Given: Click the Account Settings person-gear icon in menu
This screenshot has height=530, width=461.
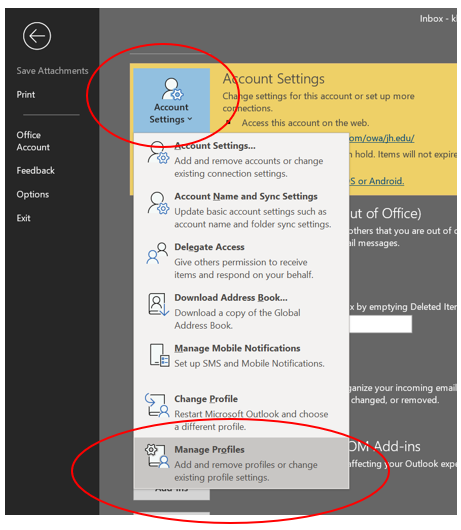Looking at the screenshot, I should click(158, 153).
